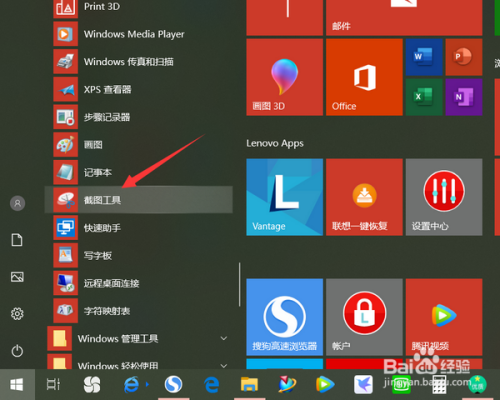Screen dimensions: 500x400
Task: Launch 写字板 wordpad
Action: pyautogui.click(x=138, y=255)
